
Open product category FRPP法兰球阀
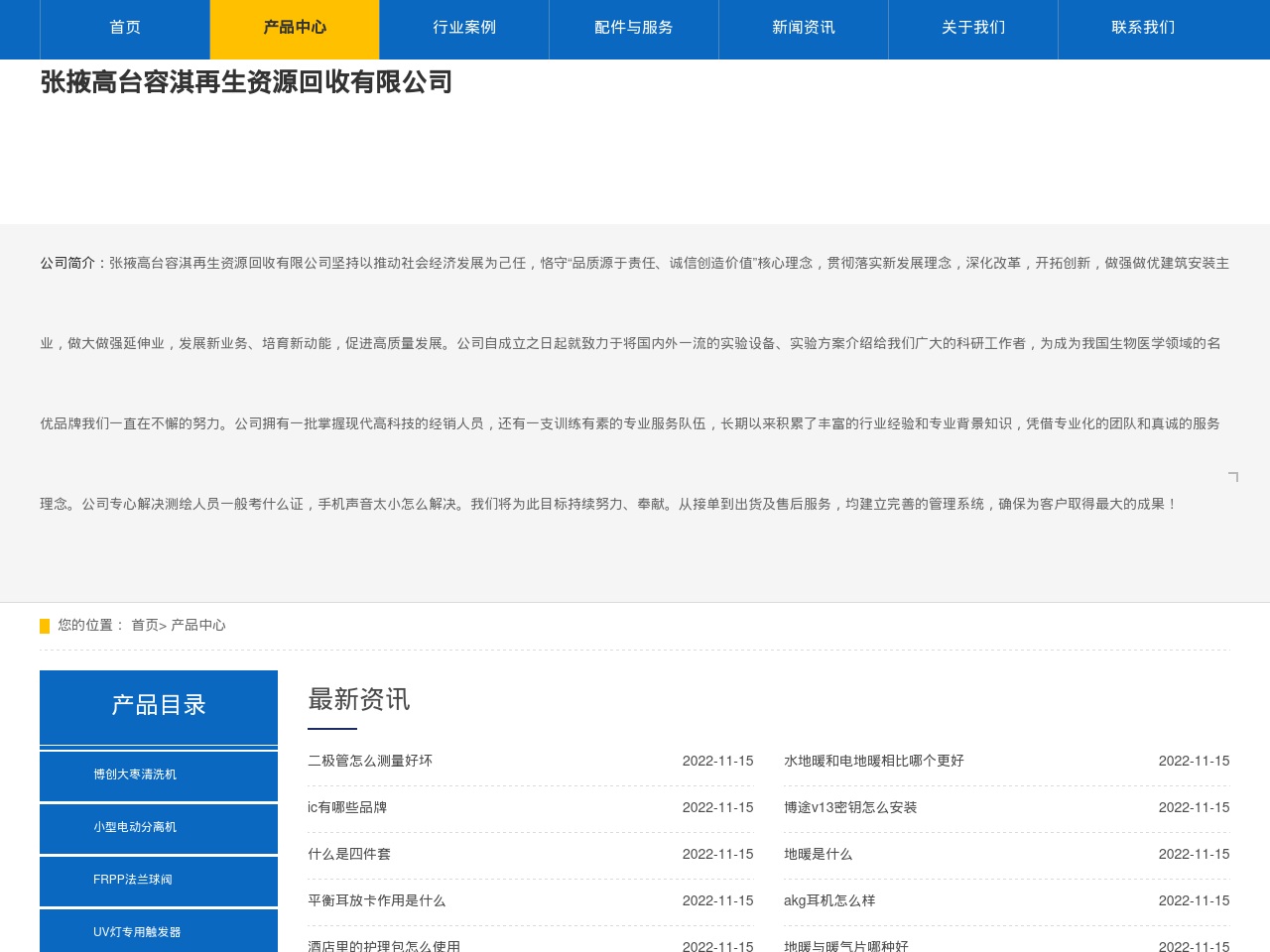tap(159, 880)
